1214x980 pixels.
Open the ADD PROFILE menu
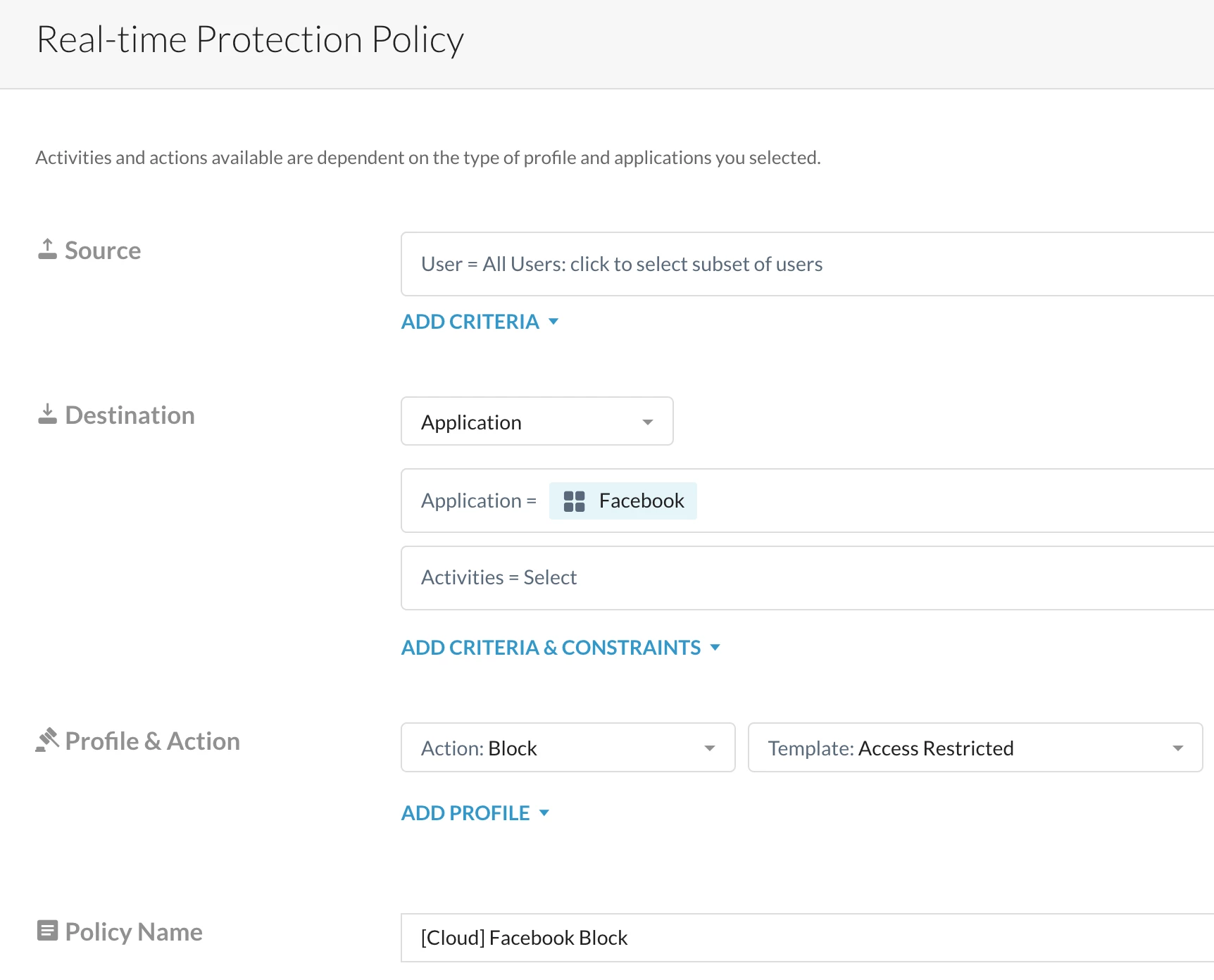465,813
